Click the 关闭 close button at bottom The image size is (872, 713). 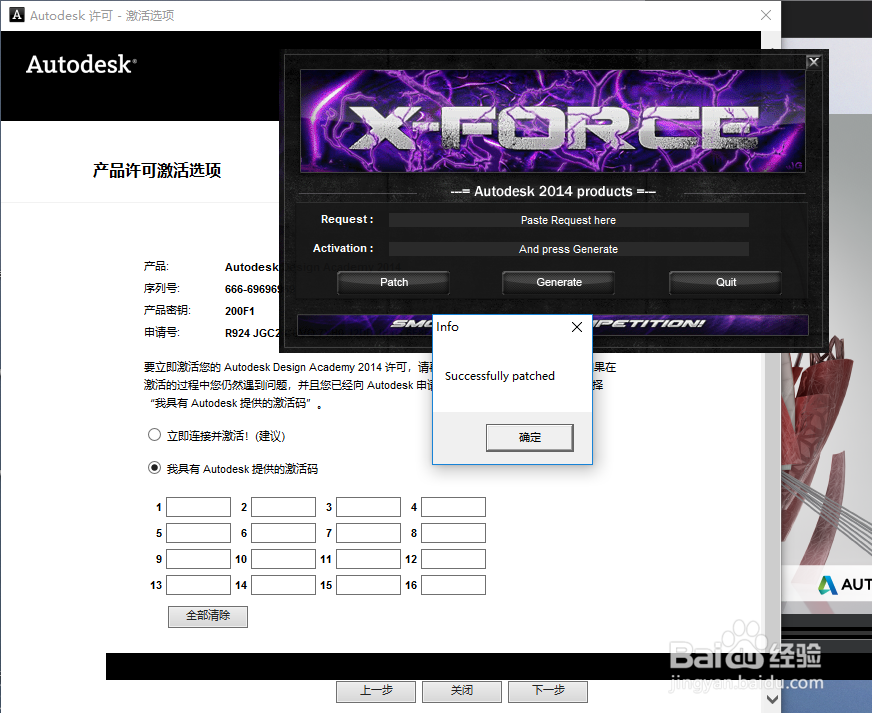pyautogui.click(x=462, y=691)
